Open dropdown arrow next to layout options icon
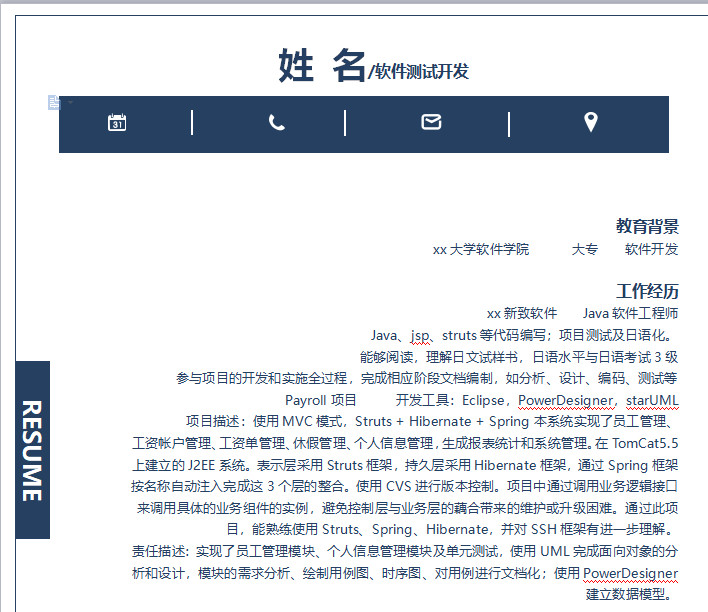This screenshot has height=612, width=708. point(70,103)
